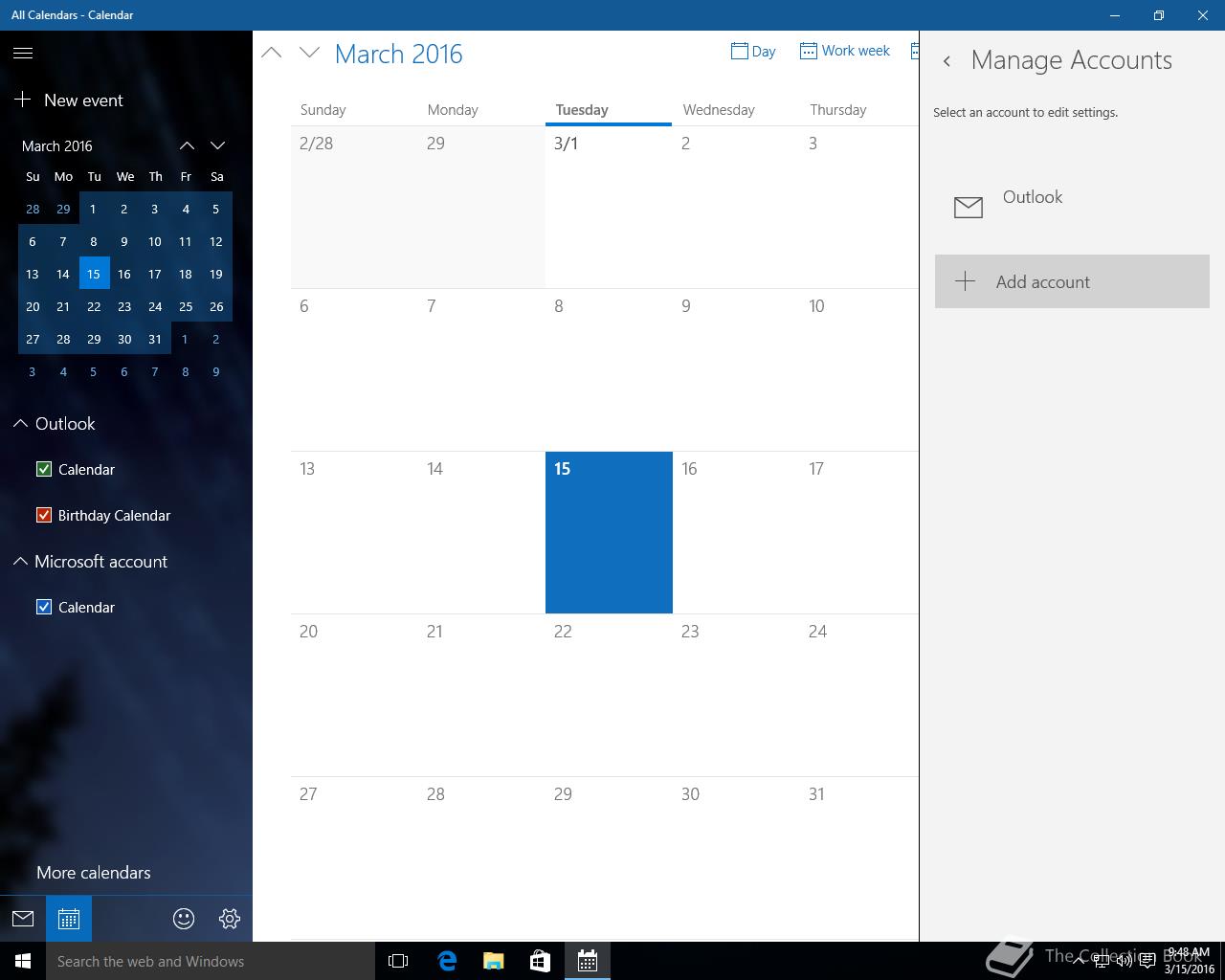Select March 31 in mini calendar

(x=155, y=339)
